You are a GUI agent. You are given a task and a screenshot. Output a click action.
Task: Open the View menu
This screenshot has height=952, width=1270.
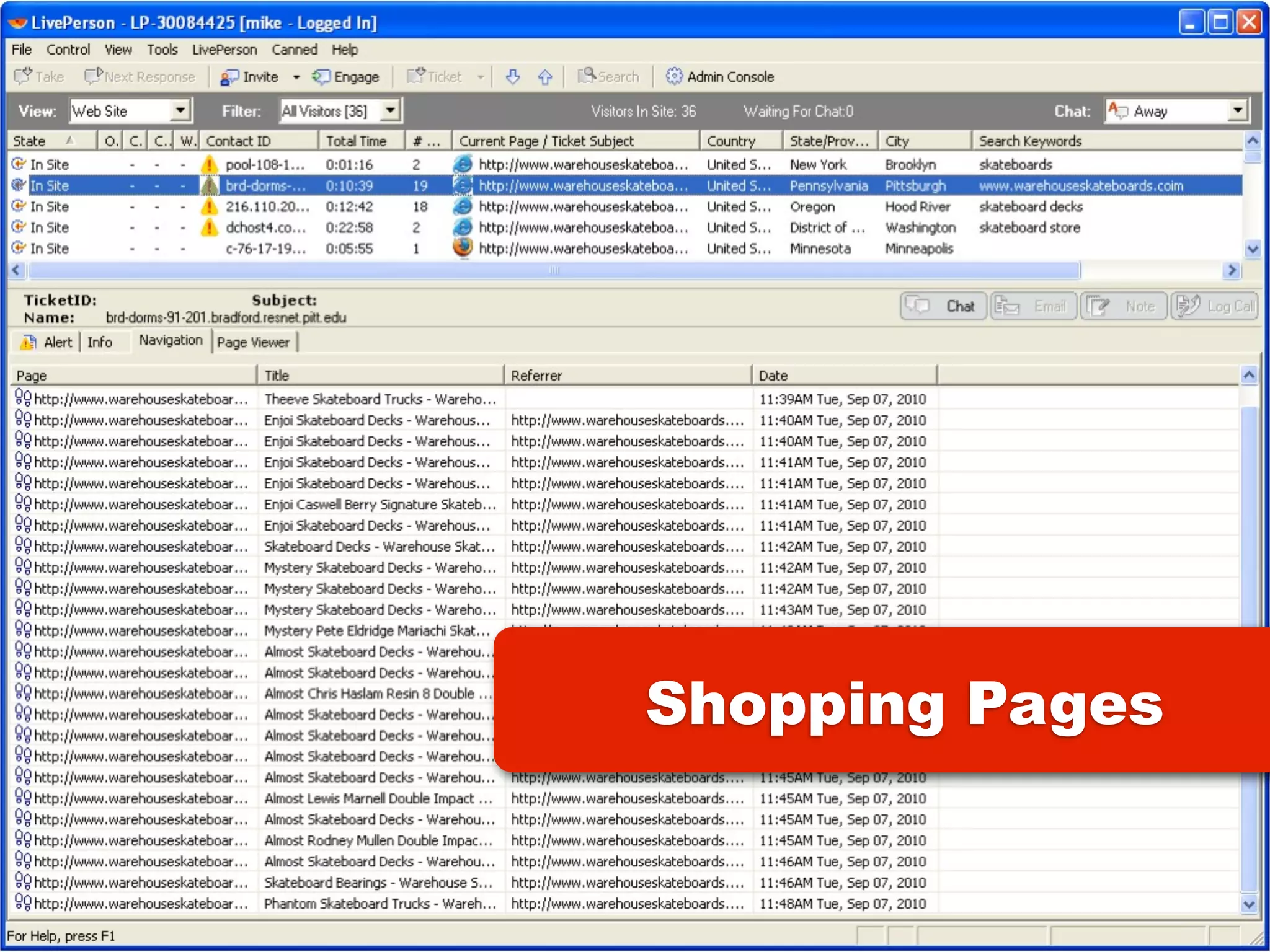[118, 50]
